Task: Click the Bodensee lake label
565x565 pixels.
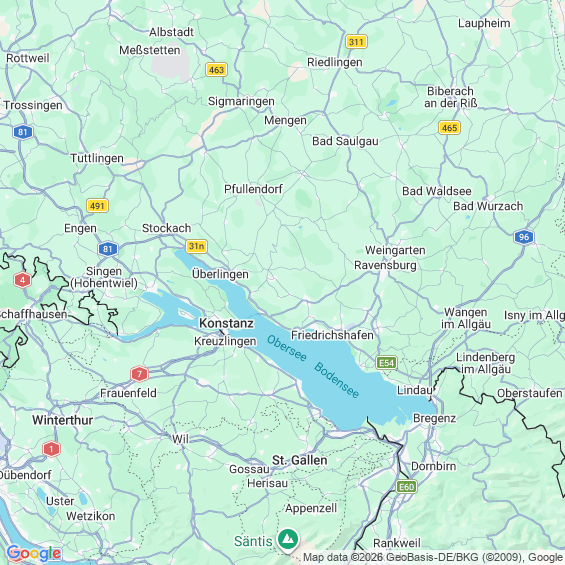Action: click(336, 380)
